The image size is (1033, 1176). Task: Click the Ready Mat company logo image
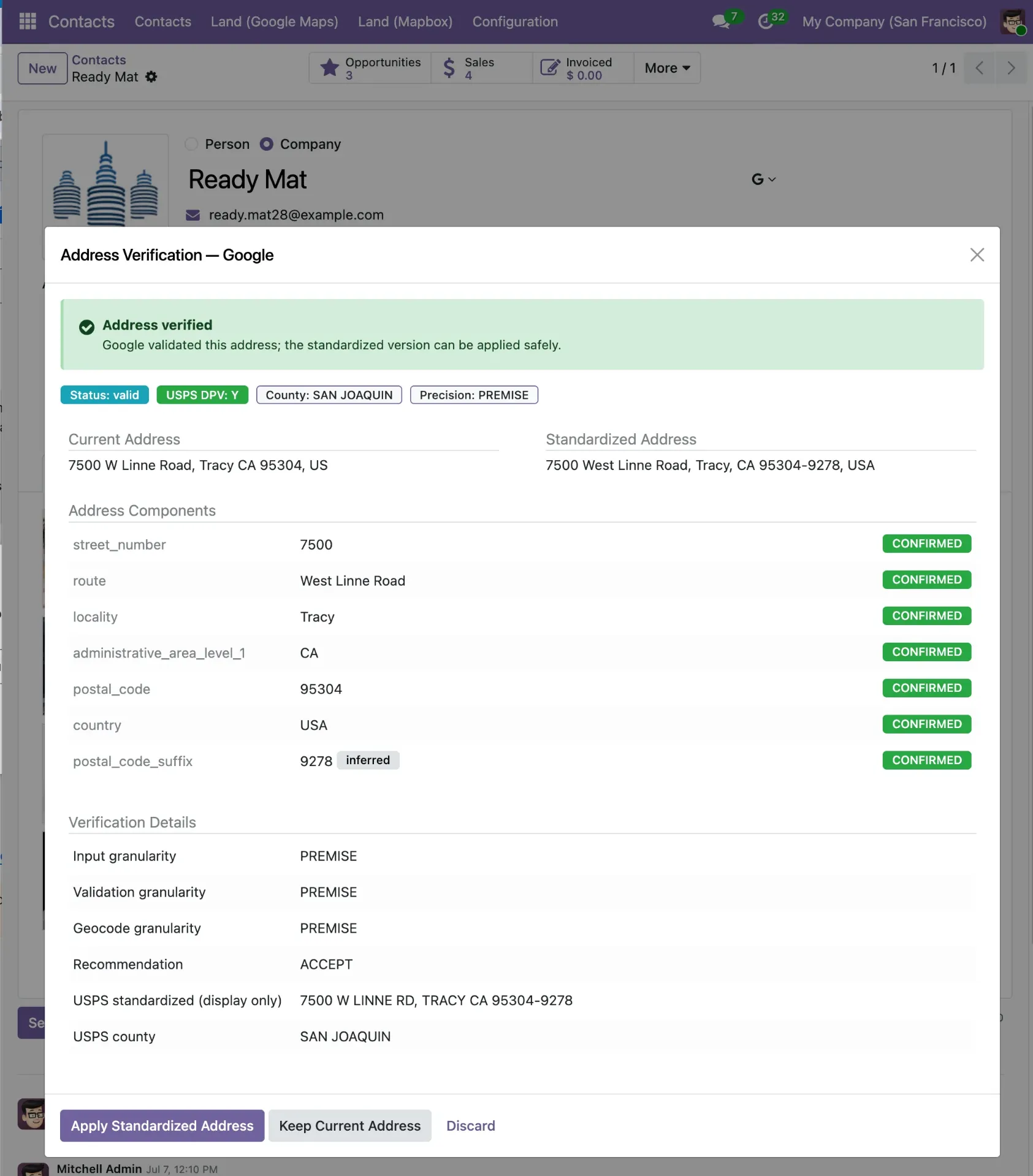[x=105, y=181]
